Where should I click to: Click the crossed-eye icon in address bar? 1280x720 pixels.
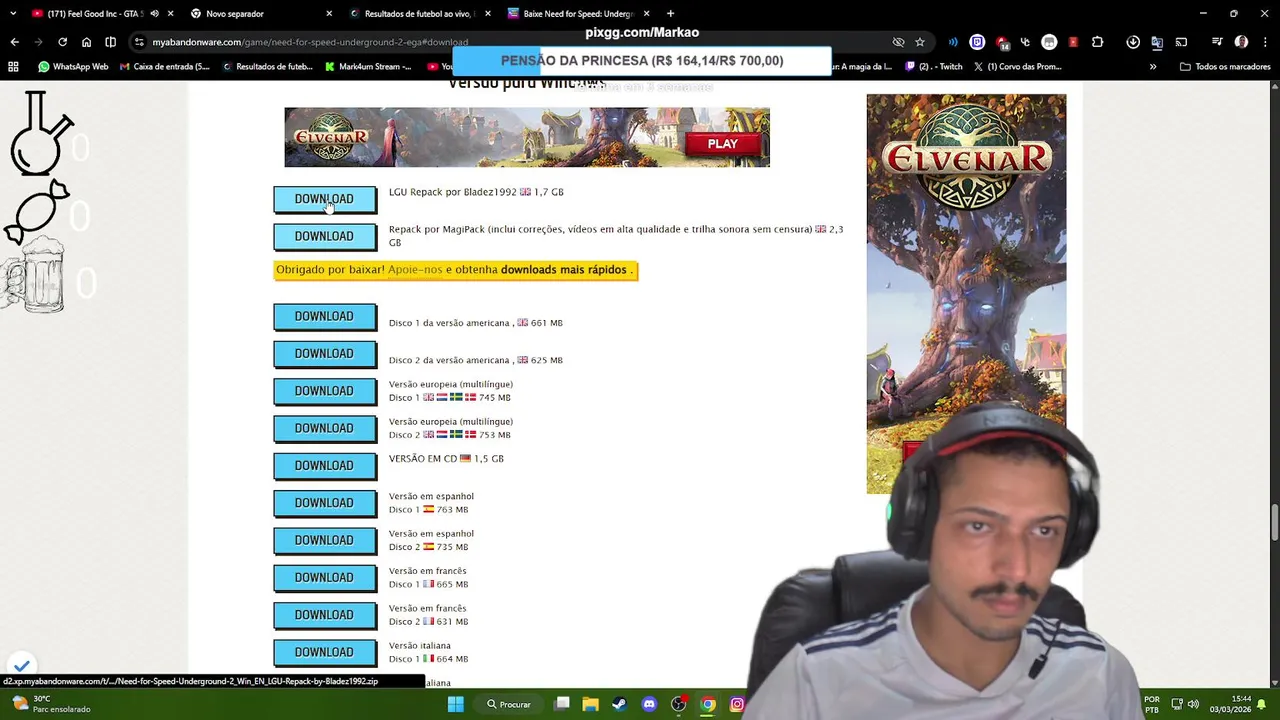[898, 42]
